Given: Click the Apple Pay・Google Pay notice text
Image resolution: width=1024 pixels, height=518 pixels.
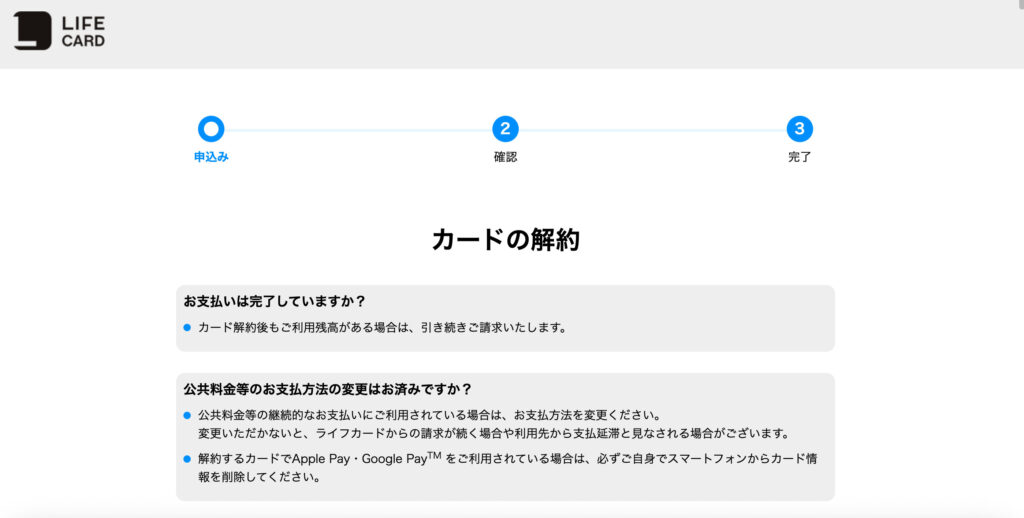Looking at the screenshot, I should (x=507, y=467).
